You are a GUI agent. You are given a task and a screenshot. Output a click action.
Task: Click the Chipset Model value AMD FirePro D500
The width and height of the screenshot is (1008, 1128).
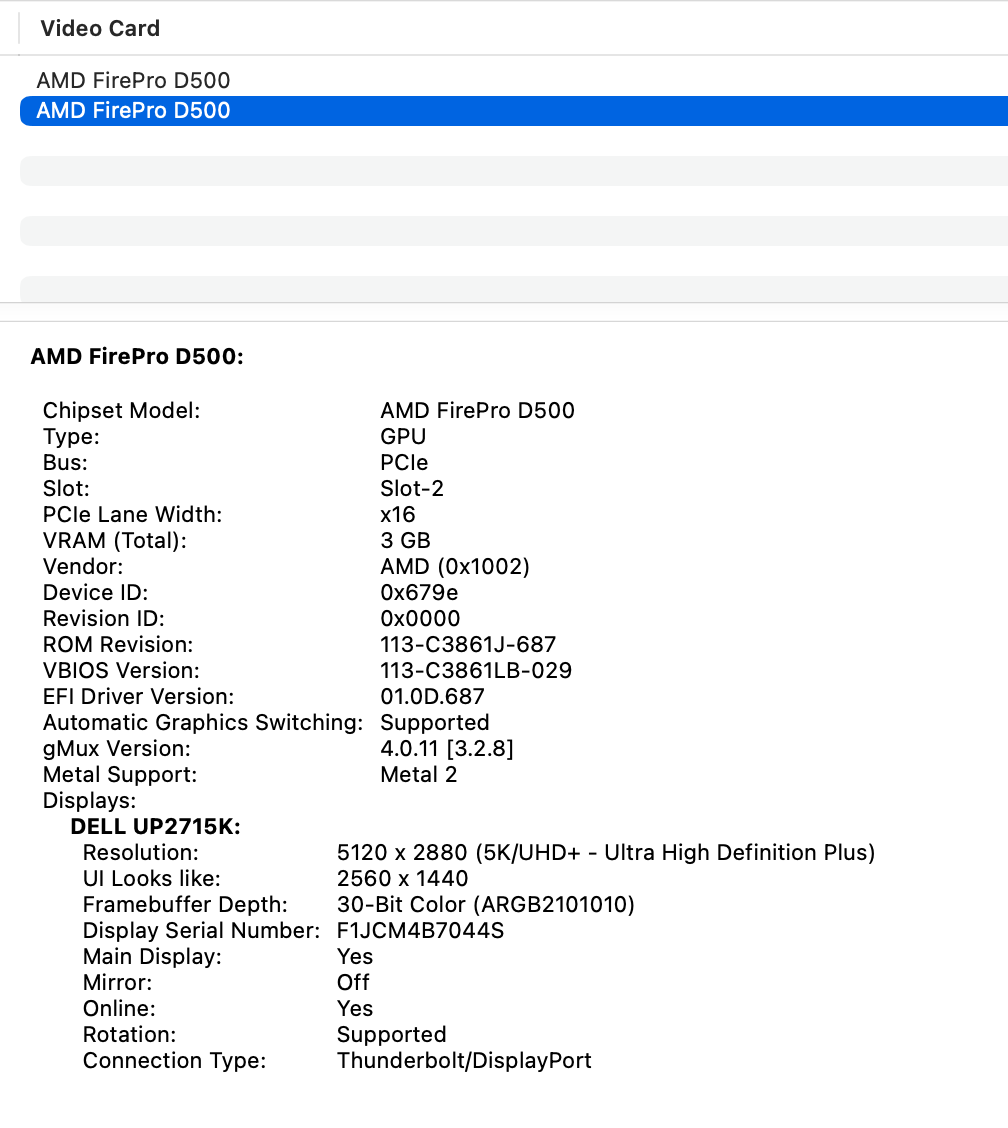click(477, 411)
